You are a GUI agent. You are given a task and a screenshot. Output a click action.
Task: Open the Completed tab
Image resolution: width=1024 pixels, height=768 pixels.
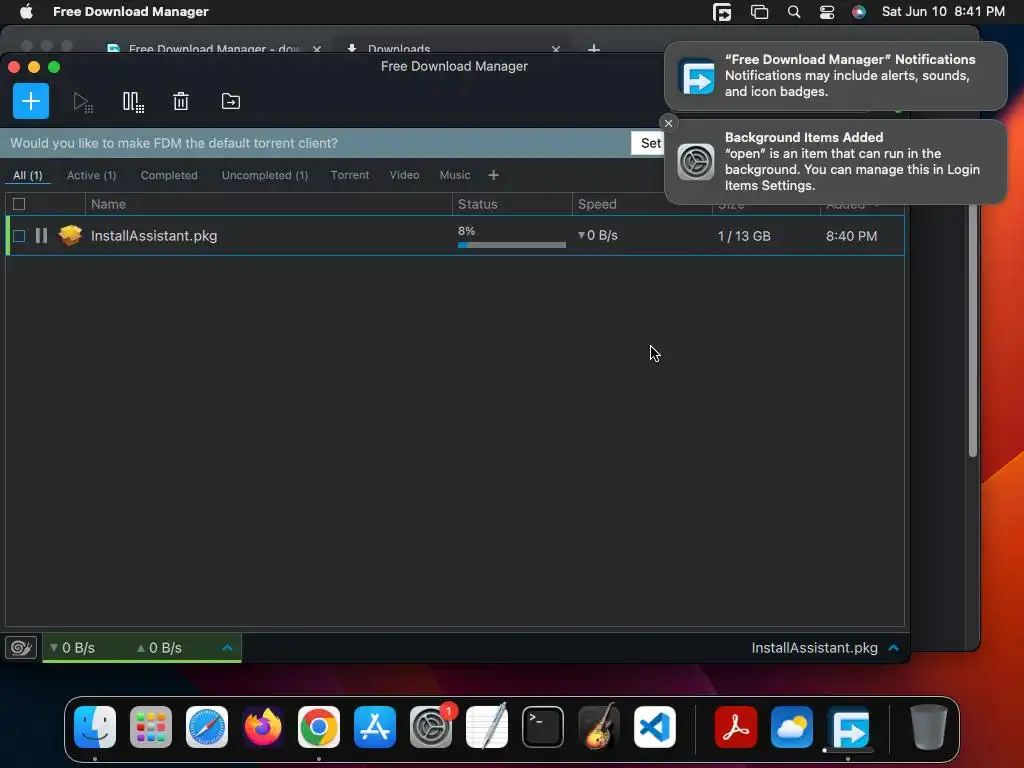coord(169,175)
